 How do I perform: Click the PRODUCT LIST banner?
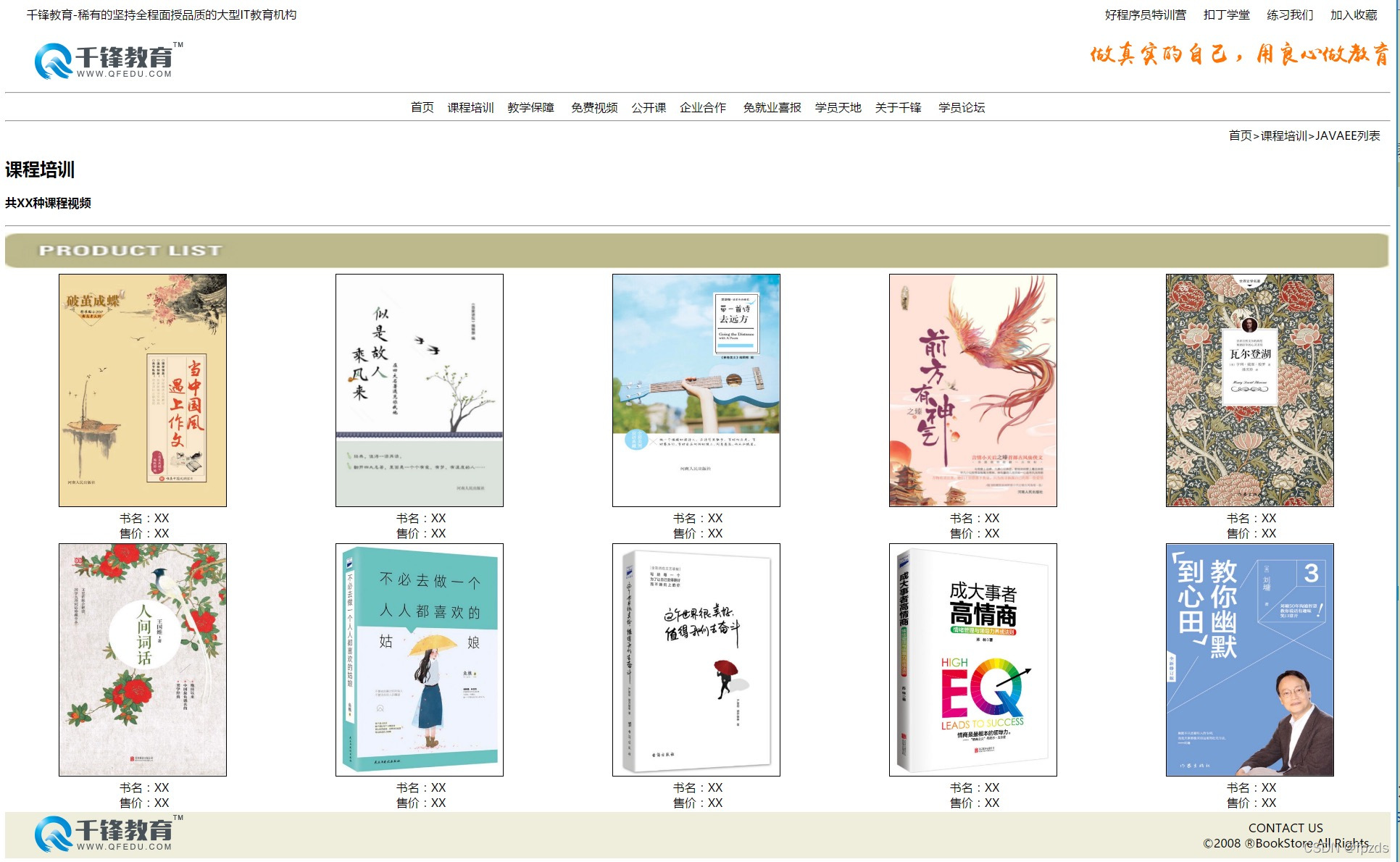coord(696,251)
